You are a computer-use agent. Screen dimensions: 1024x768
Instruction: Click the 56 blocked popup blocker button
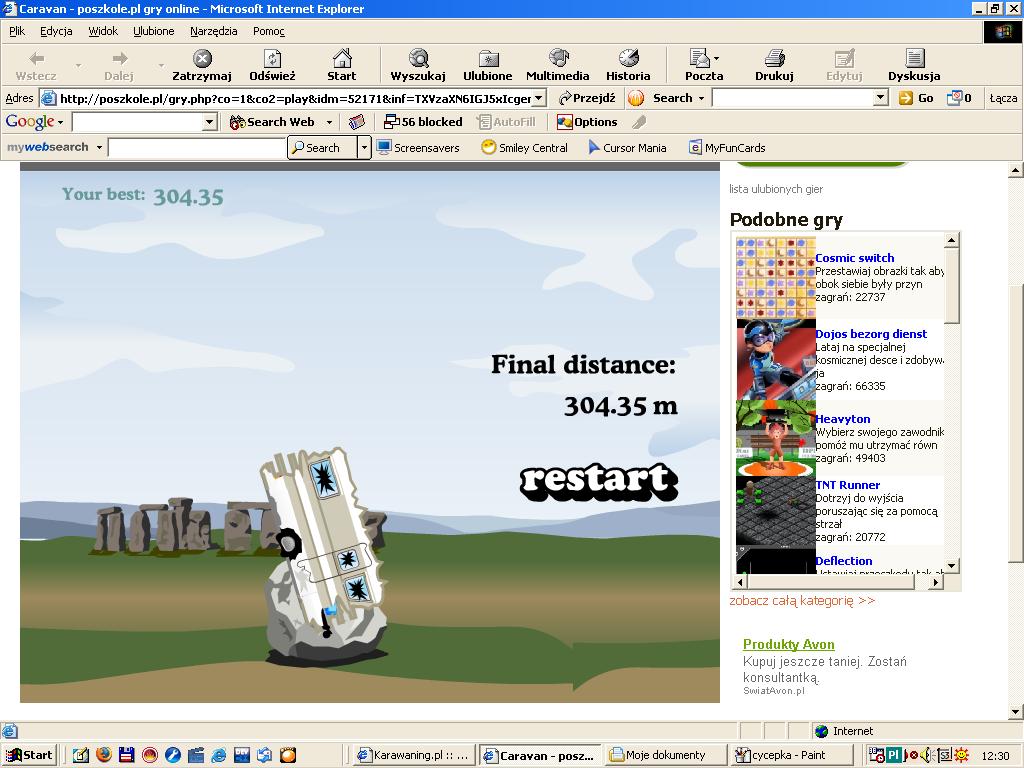point(423,122)
